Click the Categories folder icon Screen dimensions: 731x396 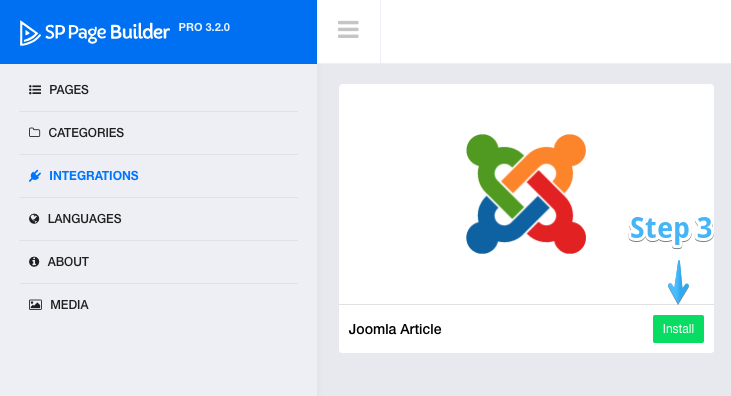(34, 132)
